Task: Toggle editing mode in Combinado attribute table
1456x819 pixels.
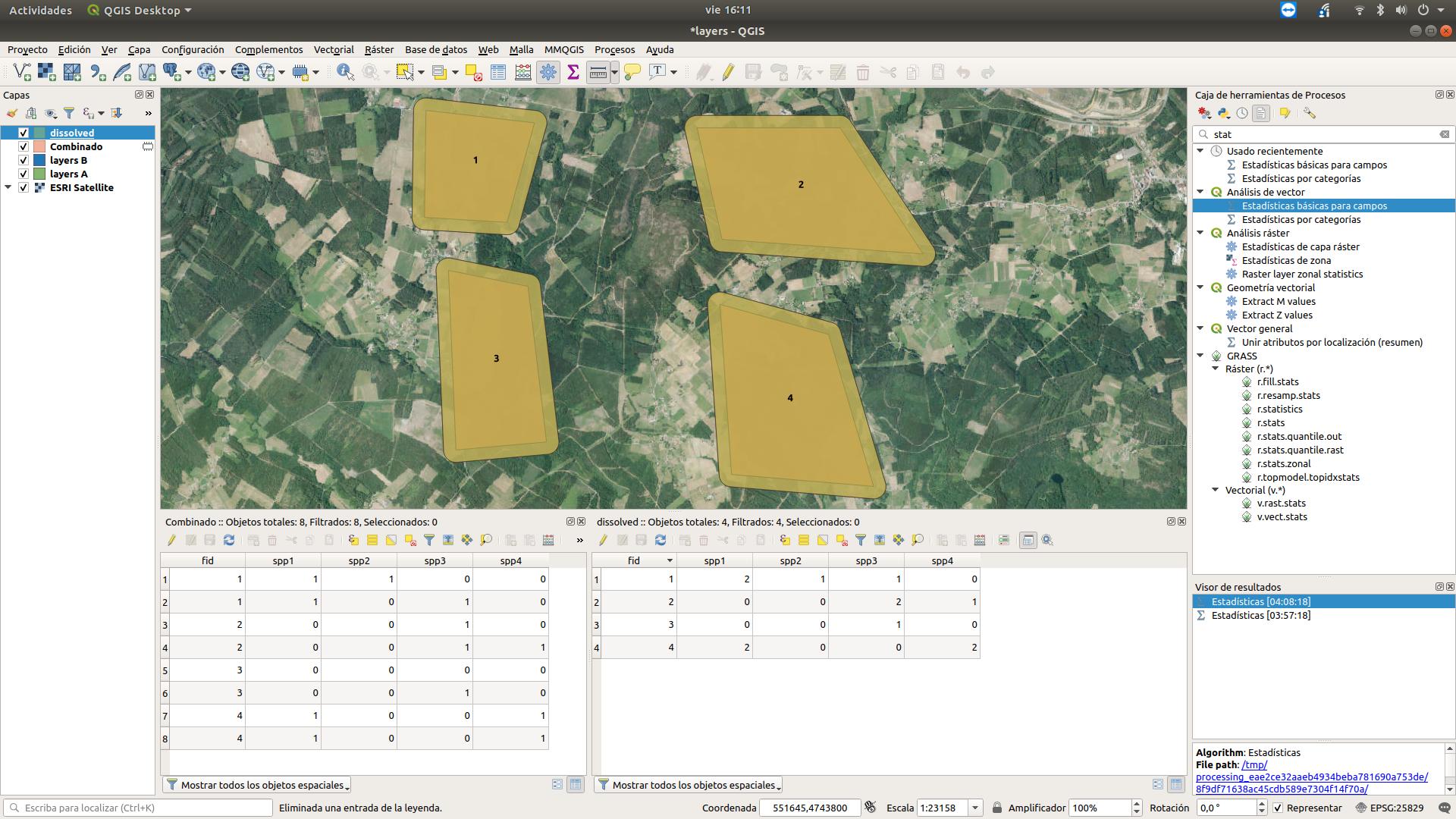Action: point(172,540)
